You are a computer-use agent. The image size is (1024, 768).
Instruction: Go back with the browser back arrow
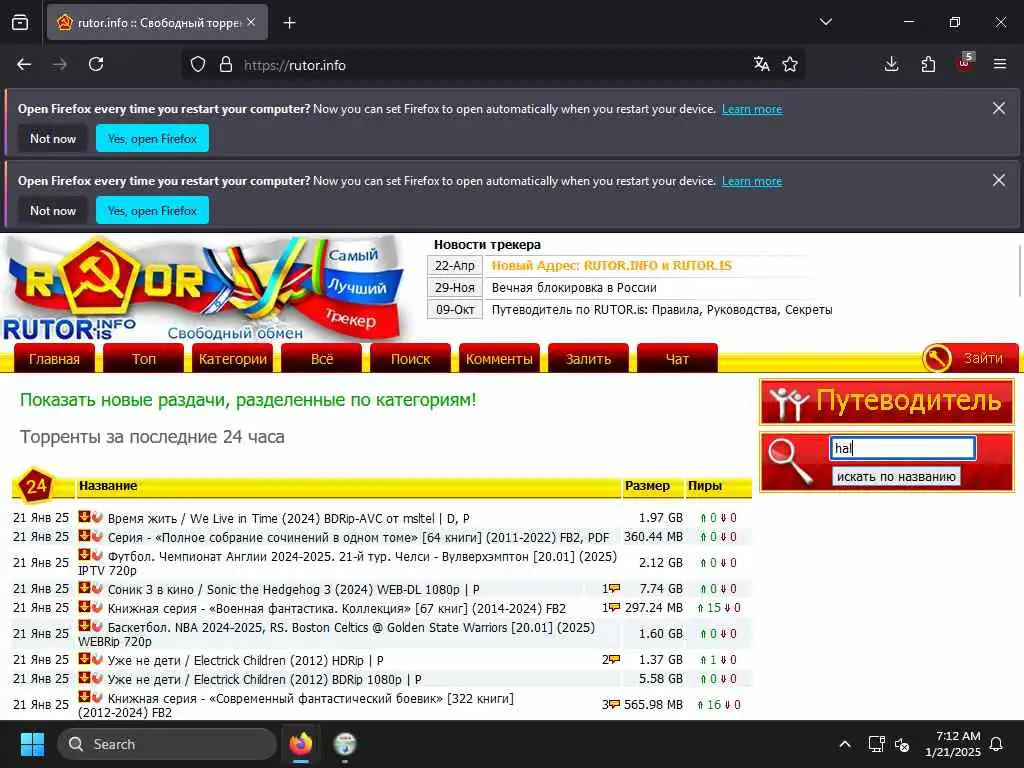pyautogui.click(x=24, y=64)
